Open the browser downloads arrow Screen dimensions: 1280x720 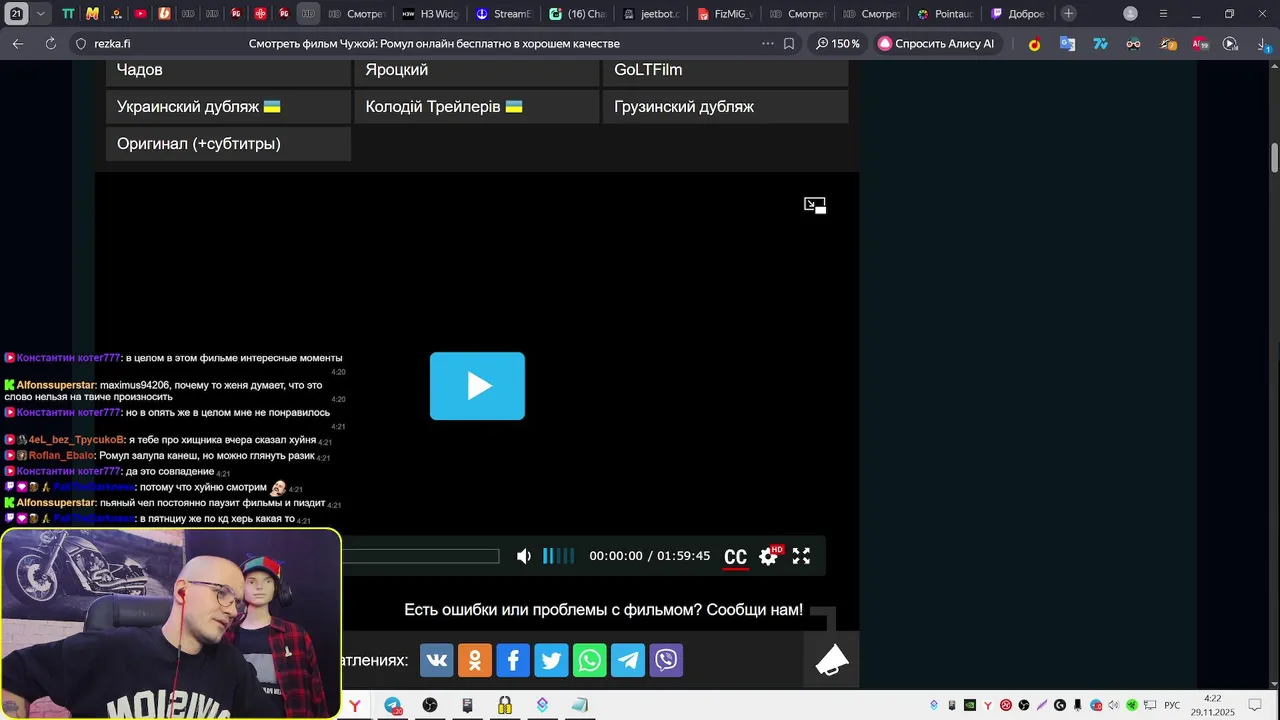pyautogui.click(x=1261, y=44)
